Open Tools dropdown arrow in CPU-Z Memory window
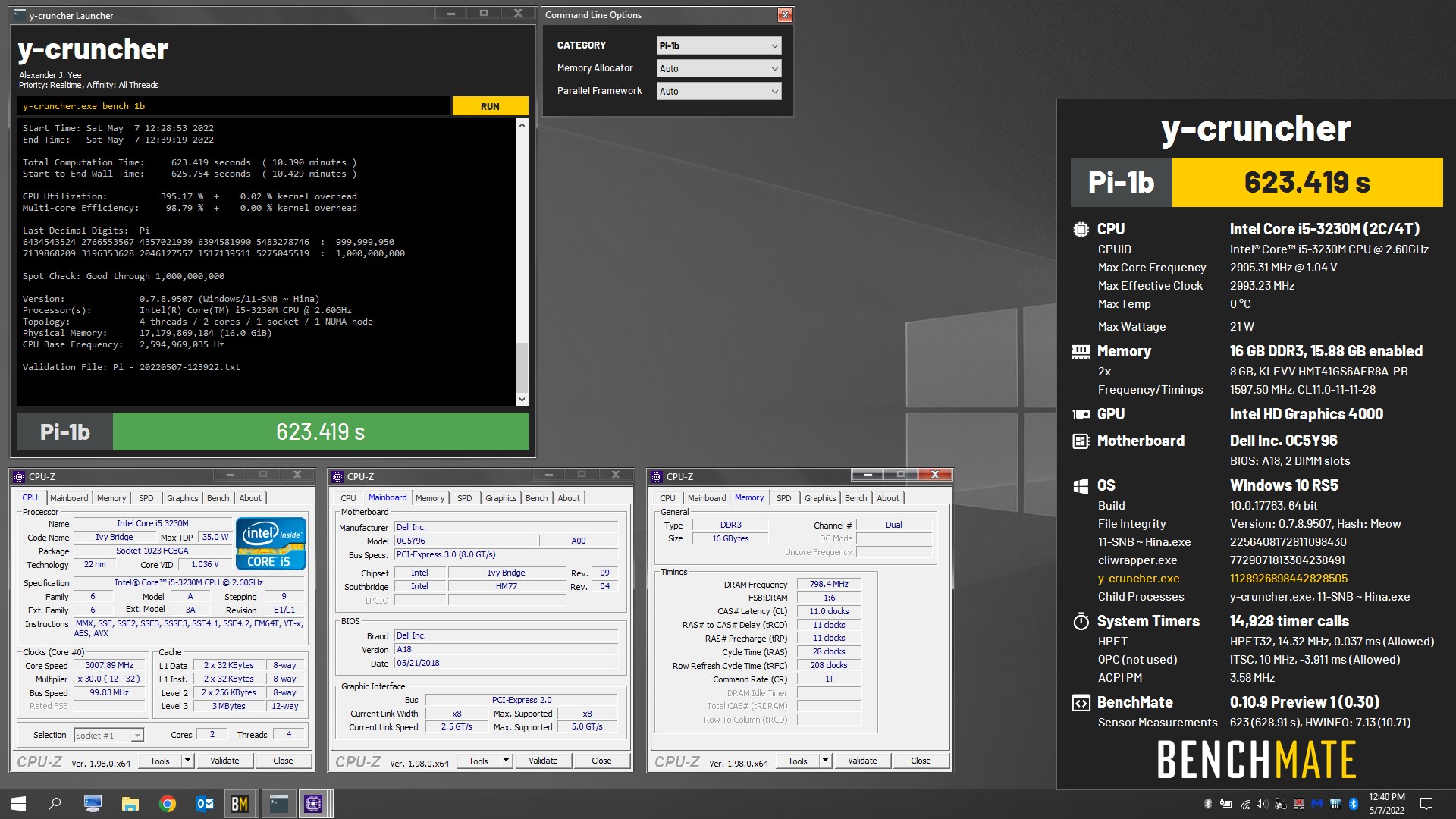The height and width of the screenshot is (819, 1456). click(x=825, y=761)
